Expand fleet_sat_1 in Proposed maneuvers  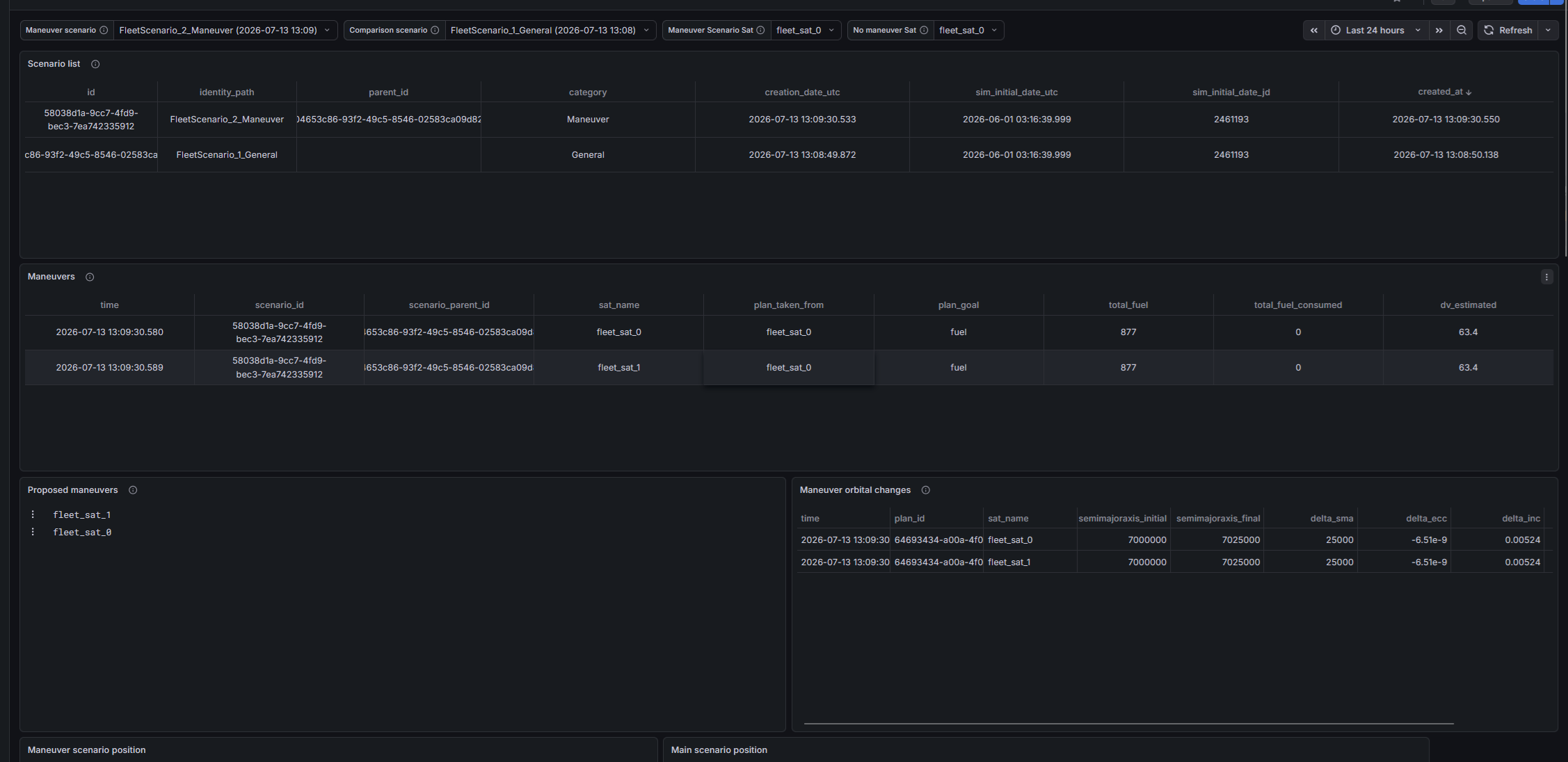82,514
